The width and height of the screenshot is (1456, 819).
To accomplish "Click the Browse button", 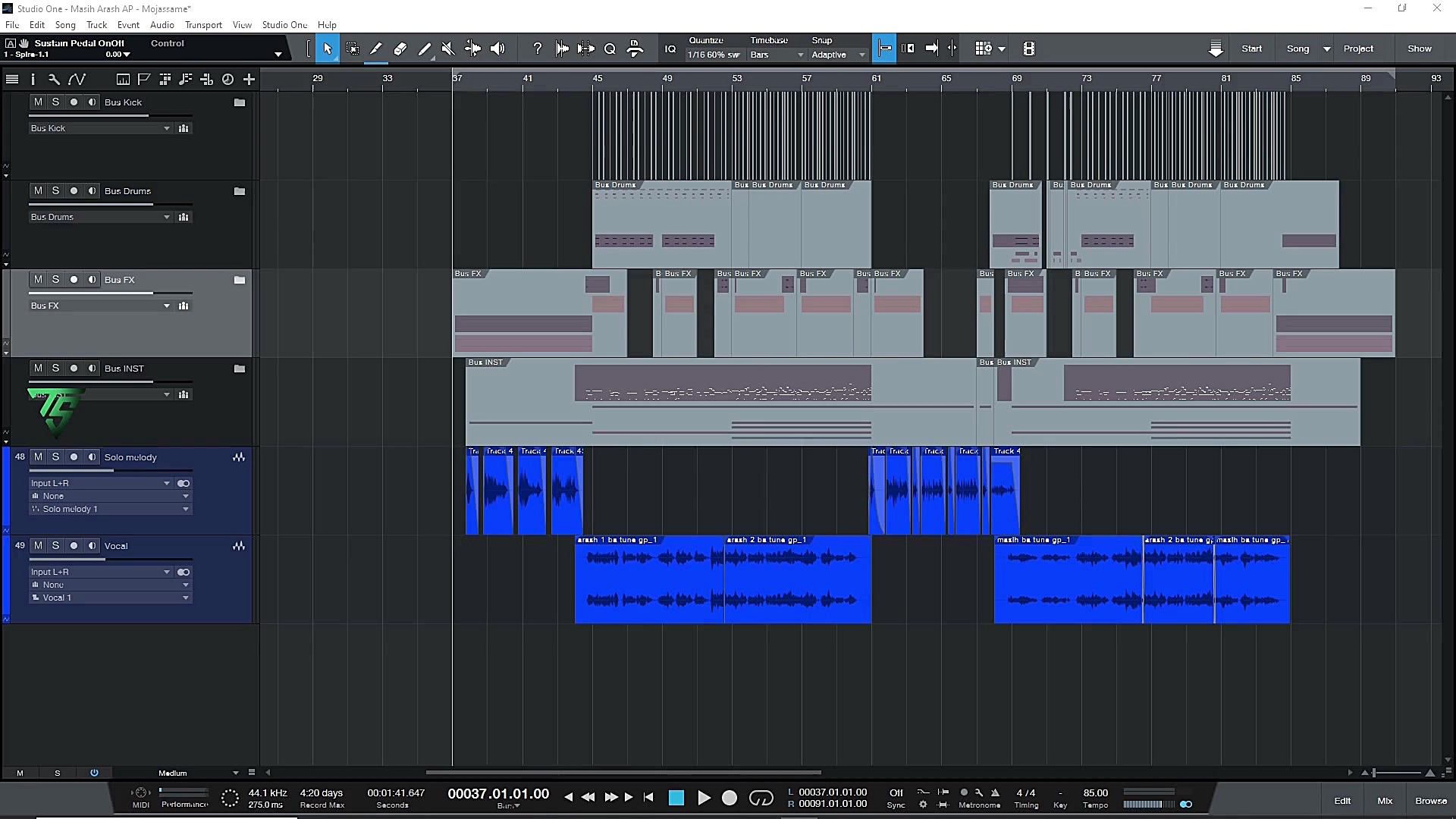I will click(x=1430, y=801).
